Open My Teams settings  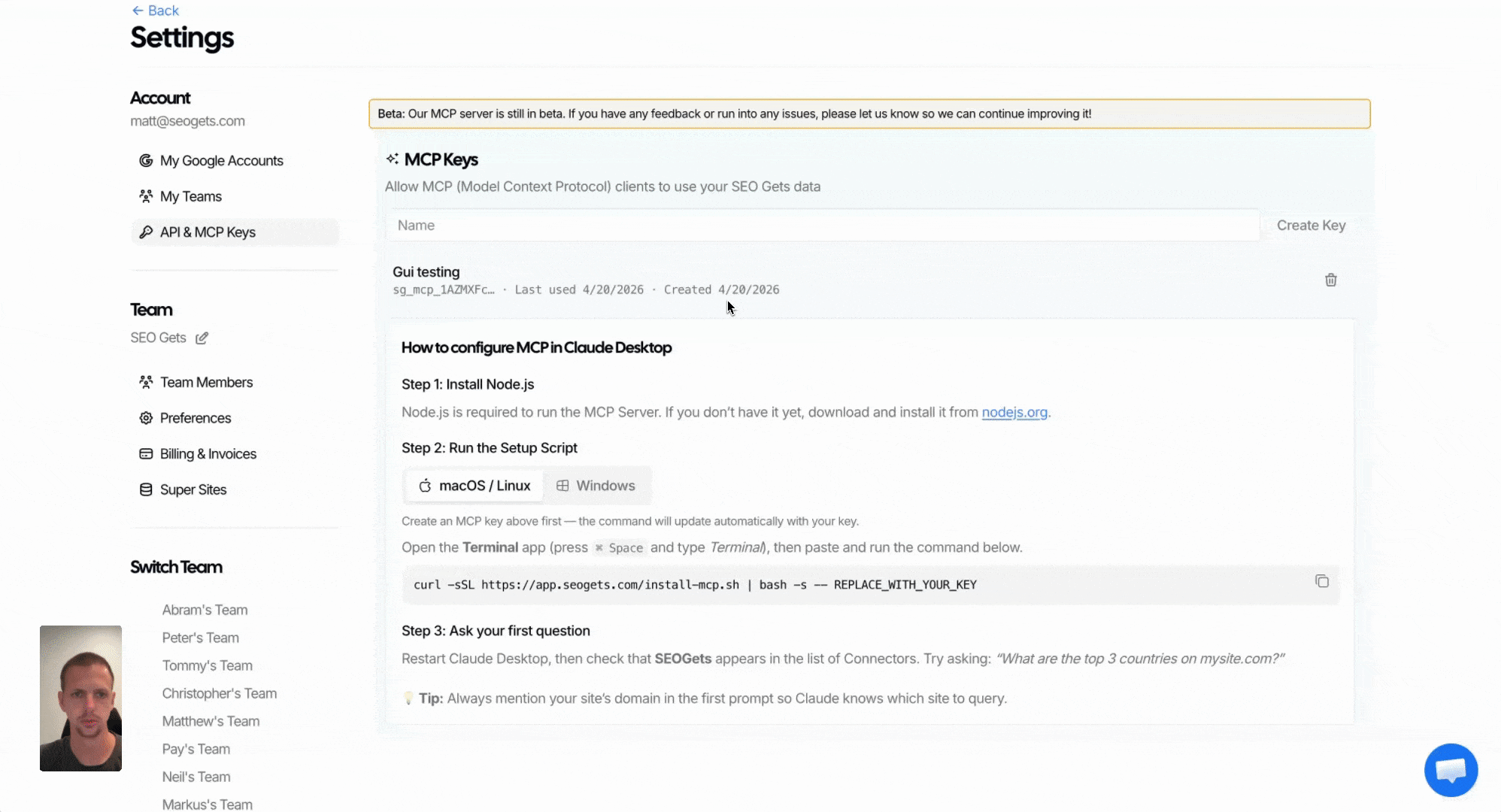(x=190, y=197)
